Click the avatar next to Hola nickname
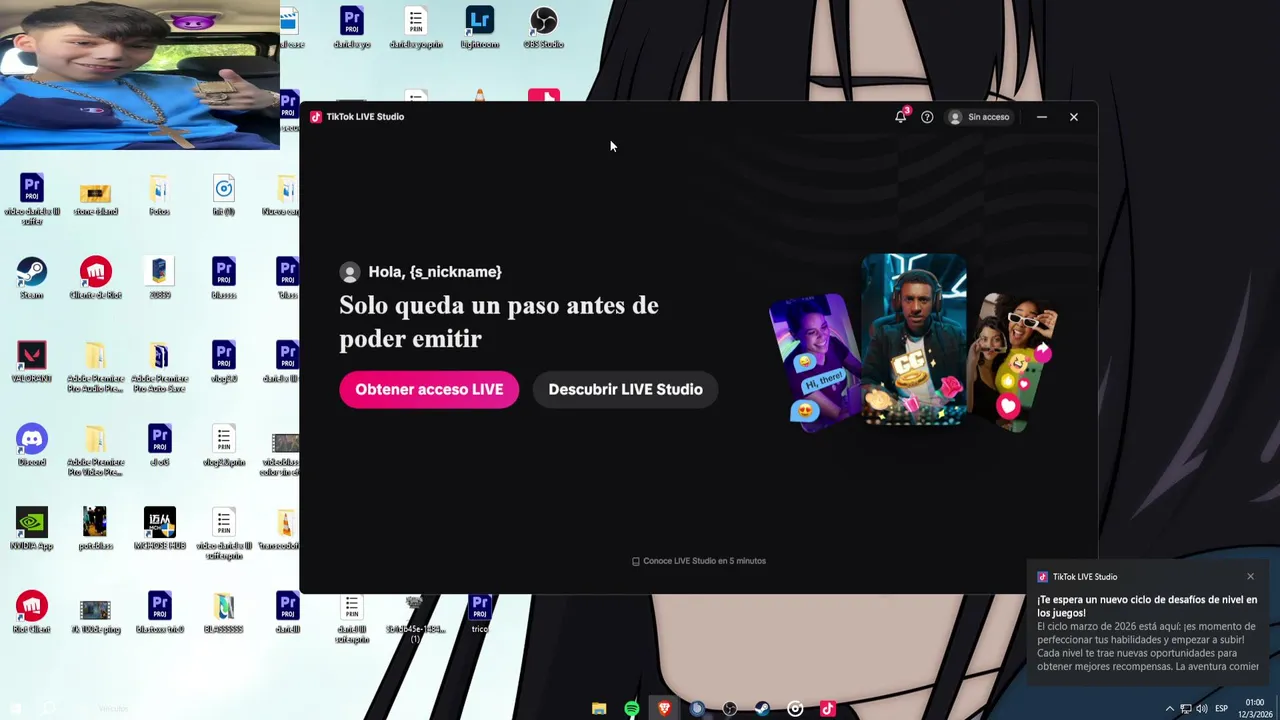1280x720 pixels. pyautogui.click(x=350, y=272)
